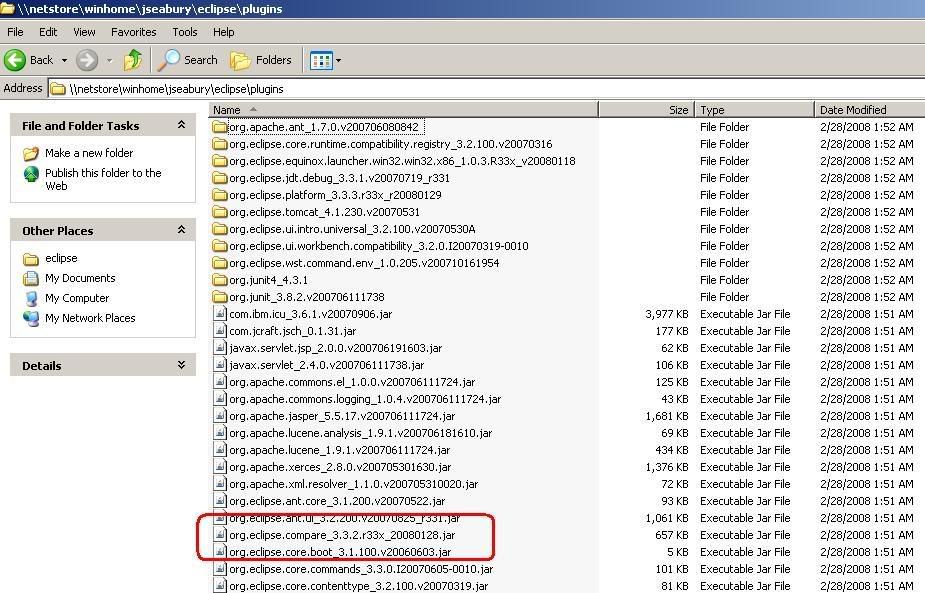Sort by the Date Modified column header

(853, 110)
